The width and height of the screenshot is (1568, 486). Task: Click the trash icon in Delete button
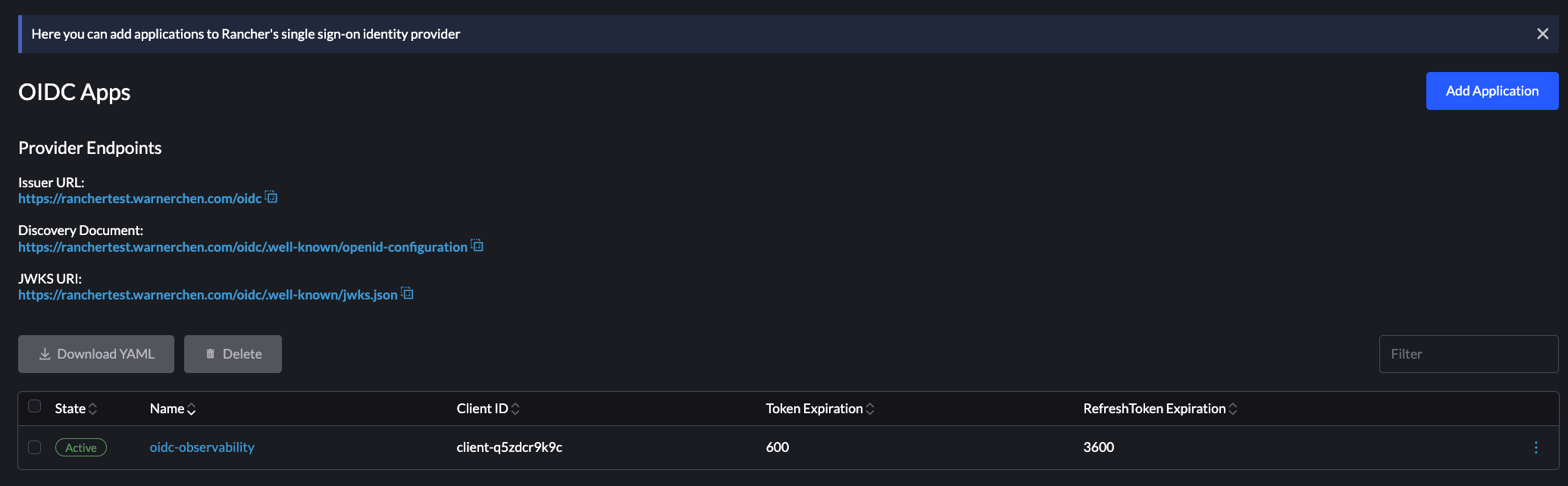[x=211, y=354]
